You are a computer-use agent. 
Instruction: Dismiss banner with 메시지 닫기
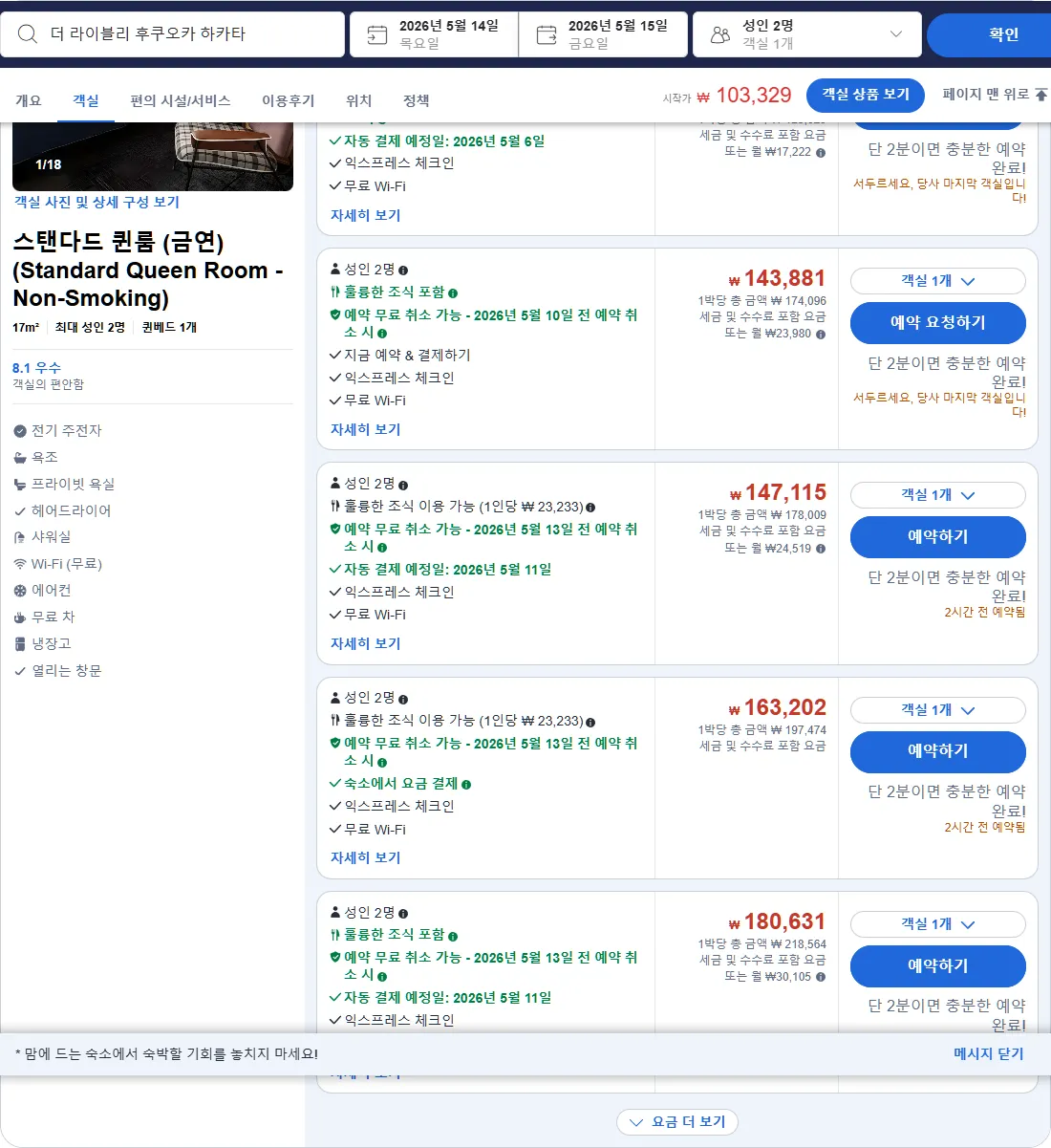pos(988,1053)
